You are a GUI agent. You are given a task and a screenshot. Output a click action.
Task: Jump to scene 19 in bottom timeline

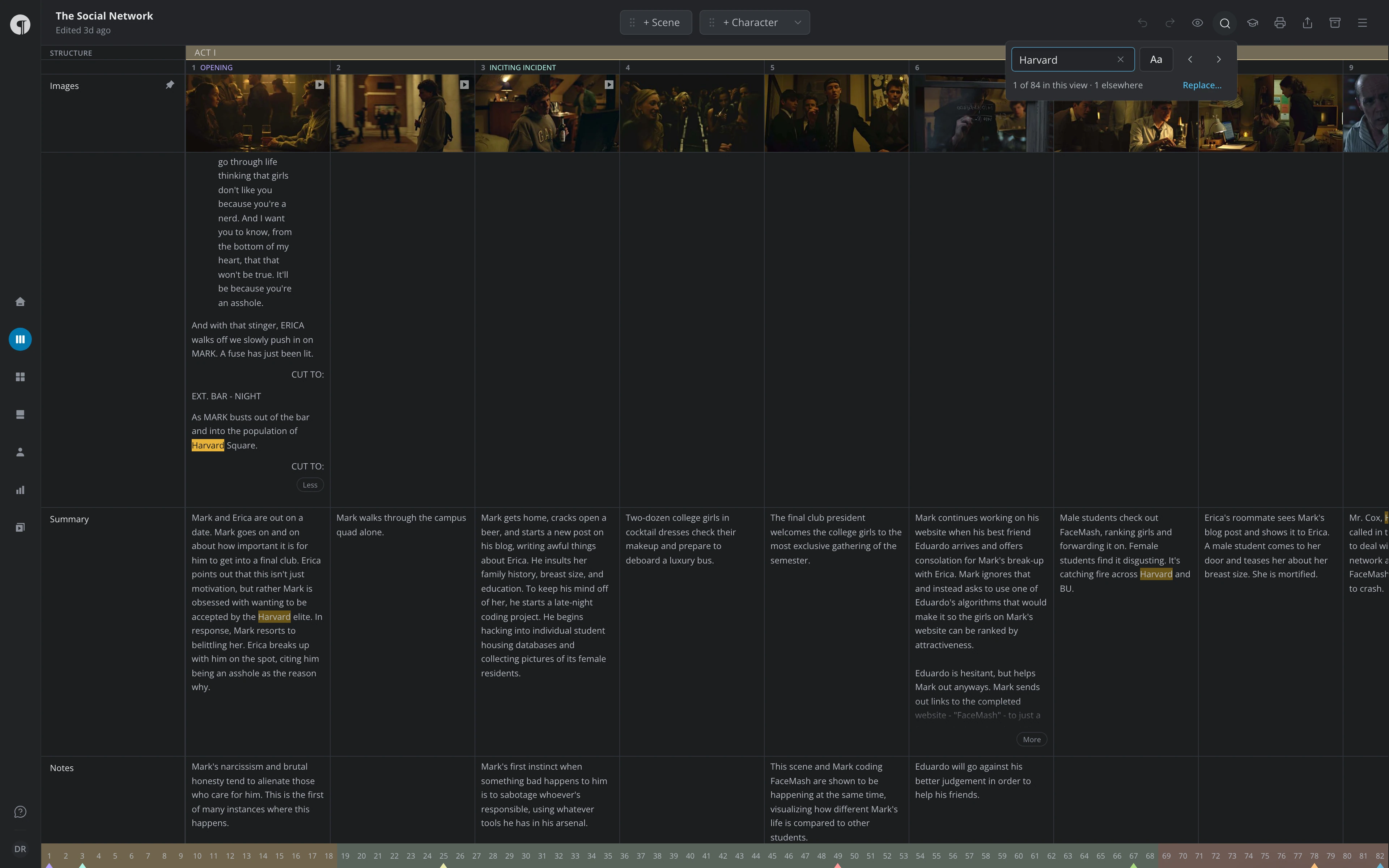point(345,856)
